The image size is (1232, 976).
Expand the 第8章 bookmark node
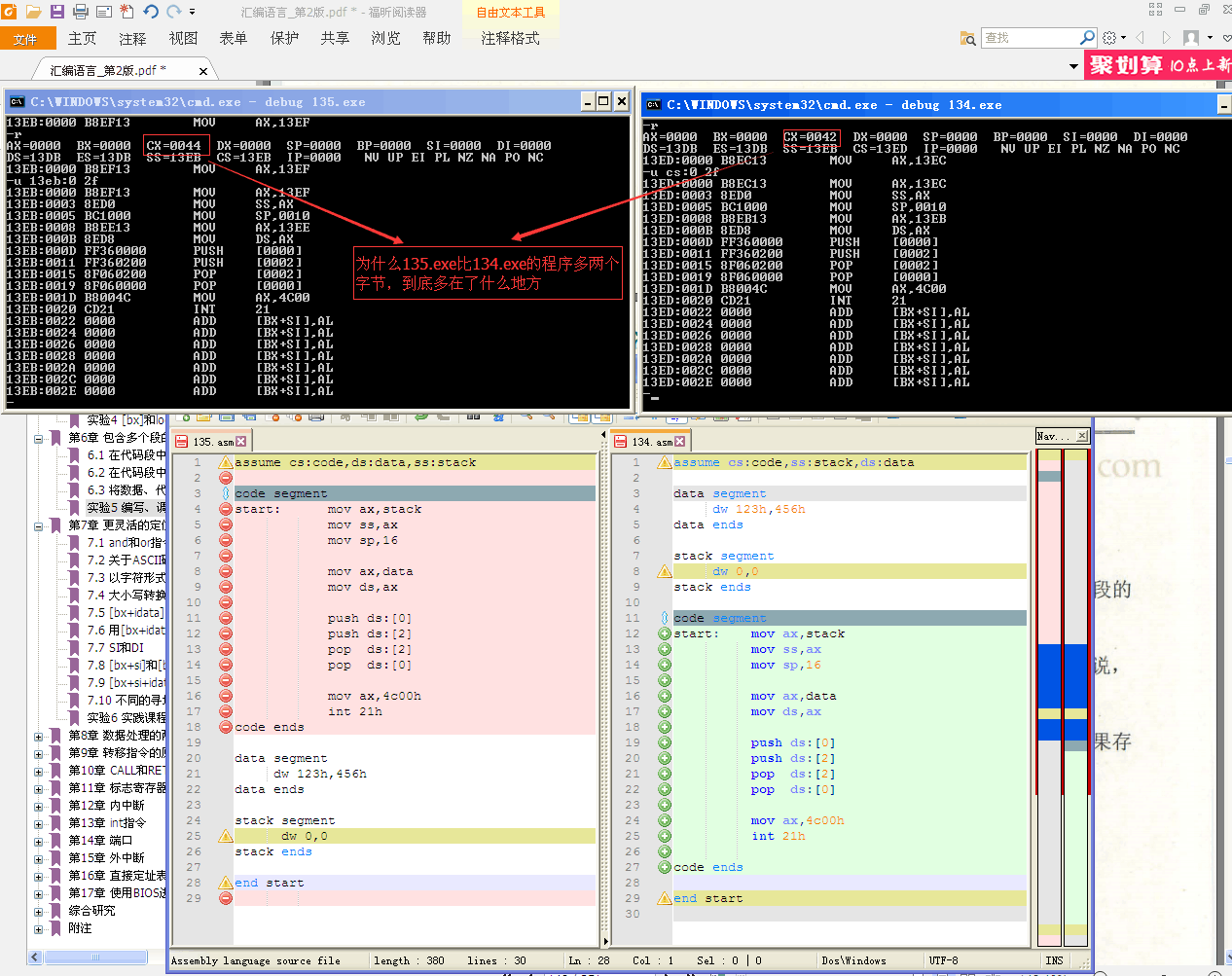tap(39, 736)
